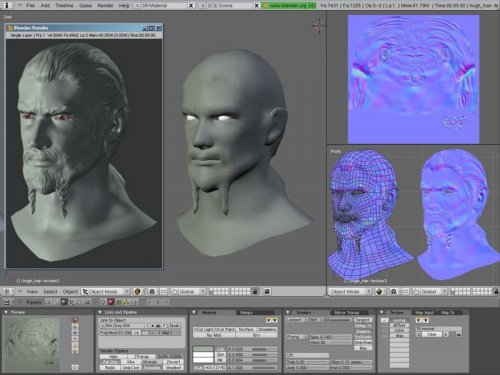
Task: Switch to the Map Input tab
Action: click(424, 312)
